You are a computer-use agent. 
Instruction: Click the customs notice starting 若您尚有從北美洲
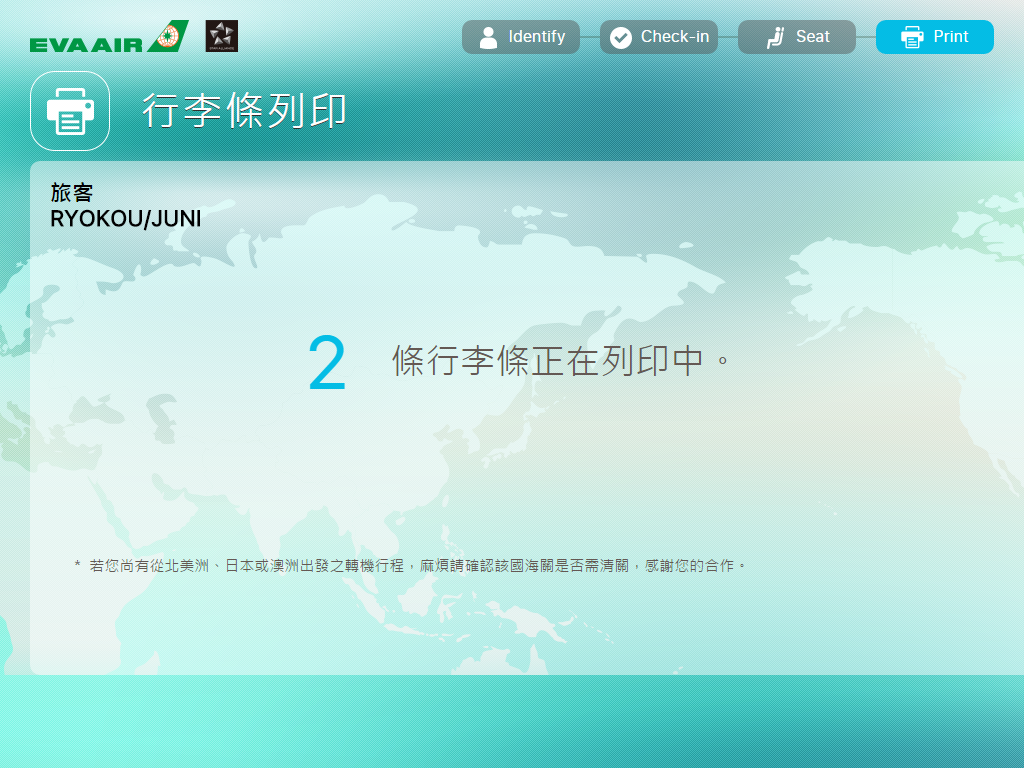(410, 566)
